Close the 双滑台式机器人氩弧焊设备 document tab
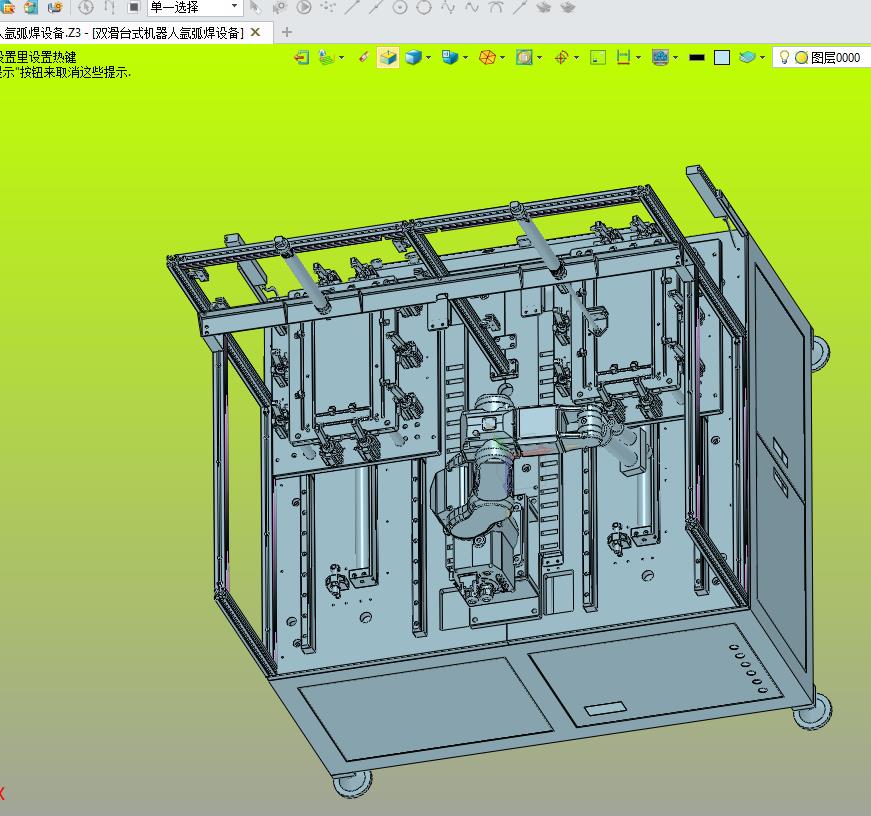This screenshot has height=816, width=871. click(256, 32)
